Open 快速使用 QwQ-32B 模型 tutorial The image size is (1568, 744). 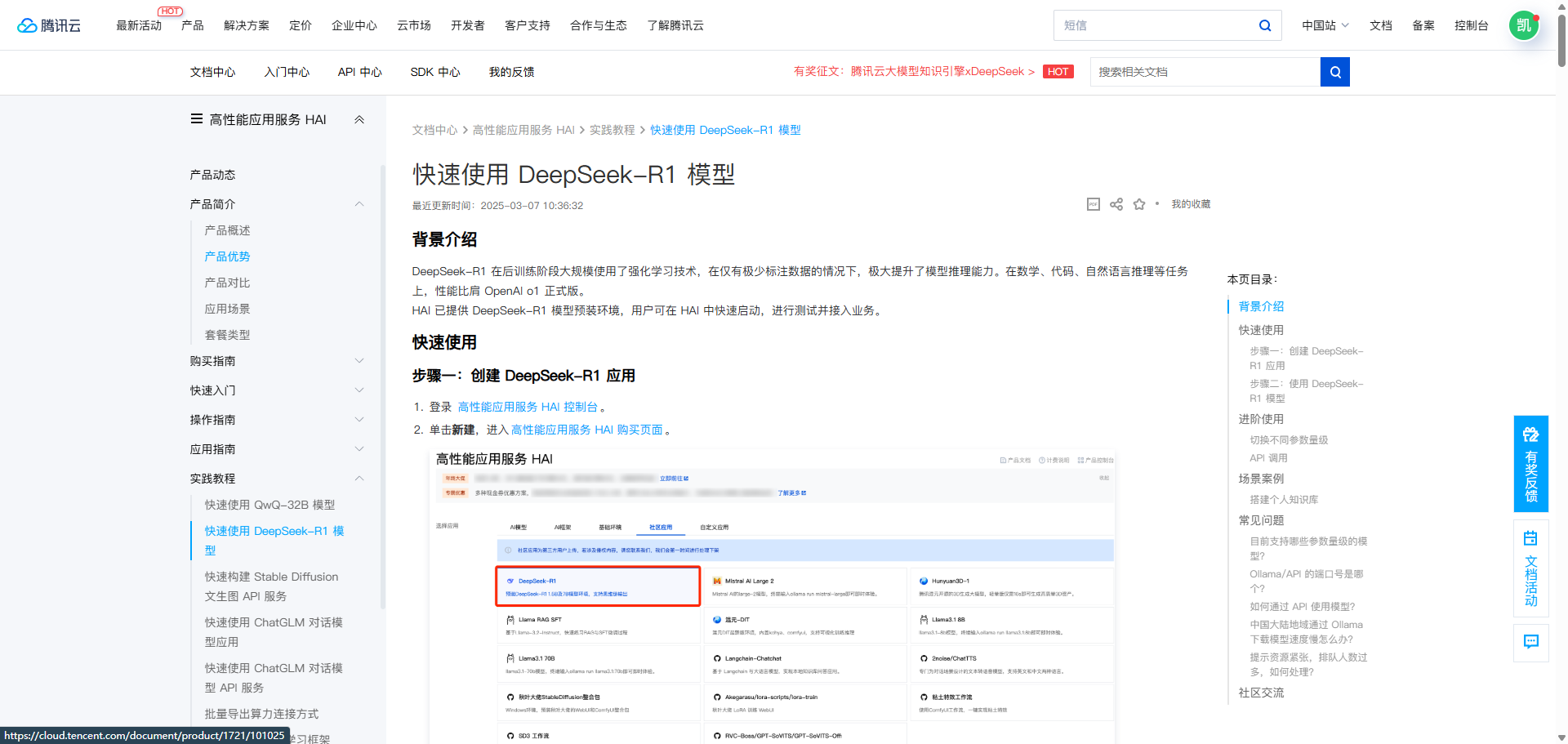[270, 505]
